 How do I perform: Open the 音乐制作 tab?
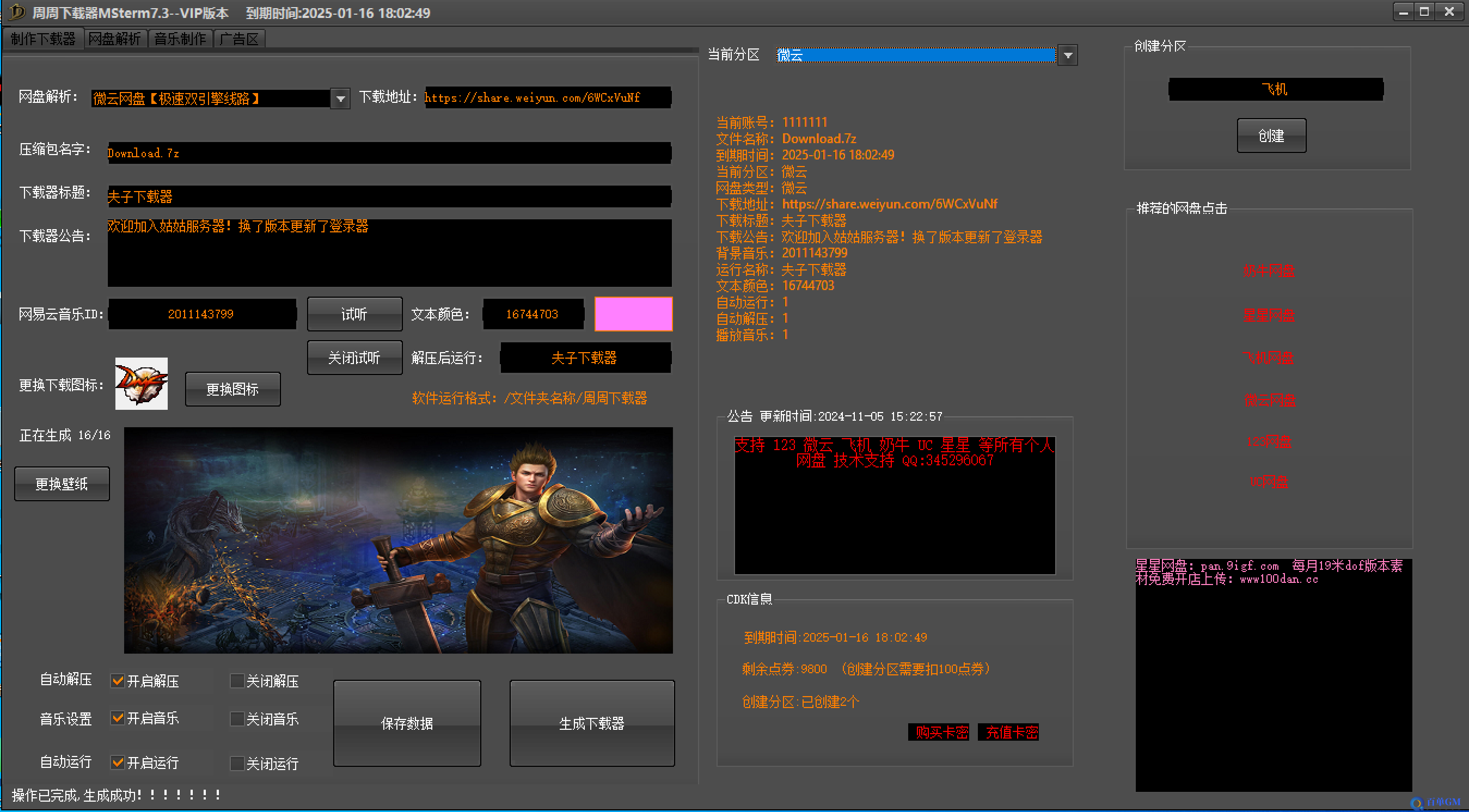pyautogui.click(x=180, y=39)
